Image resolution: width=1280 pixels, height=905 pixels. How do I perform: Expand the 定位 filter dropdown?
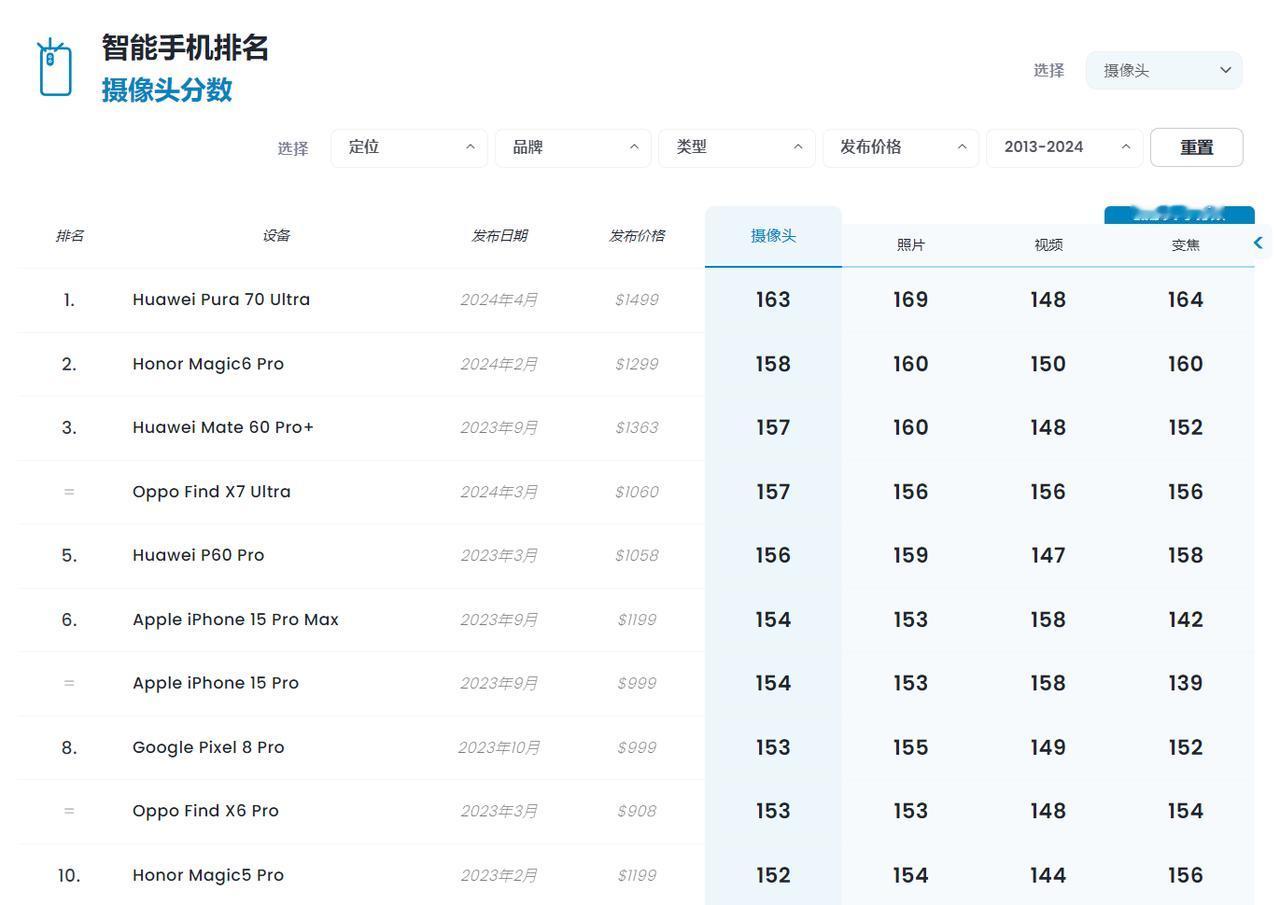click(x=409, y=147)
